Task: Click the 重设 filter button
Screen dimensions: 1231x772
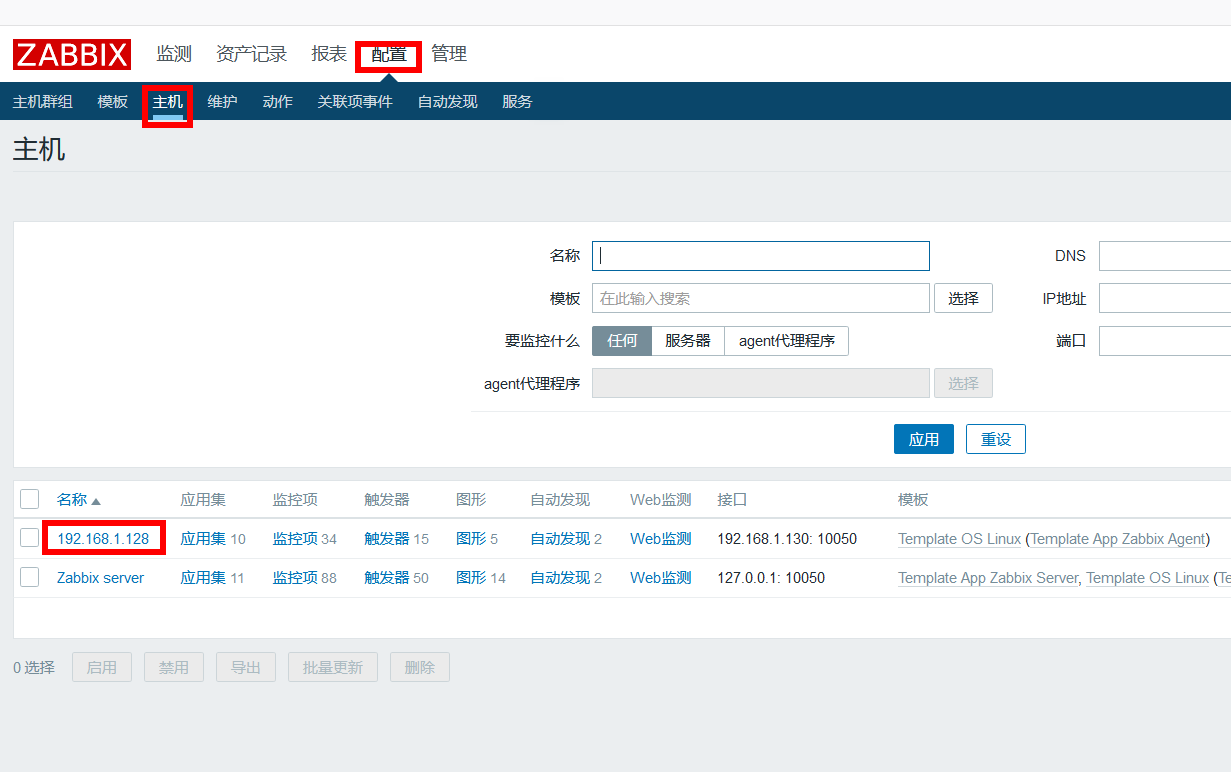Action: click(996, 439)
